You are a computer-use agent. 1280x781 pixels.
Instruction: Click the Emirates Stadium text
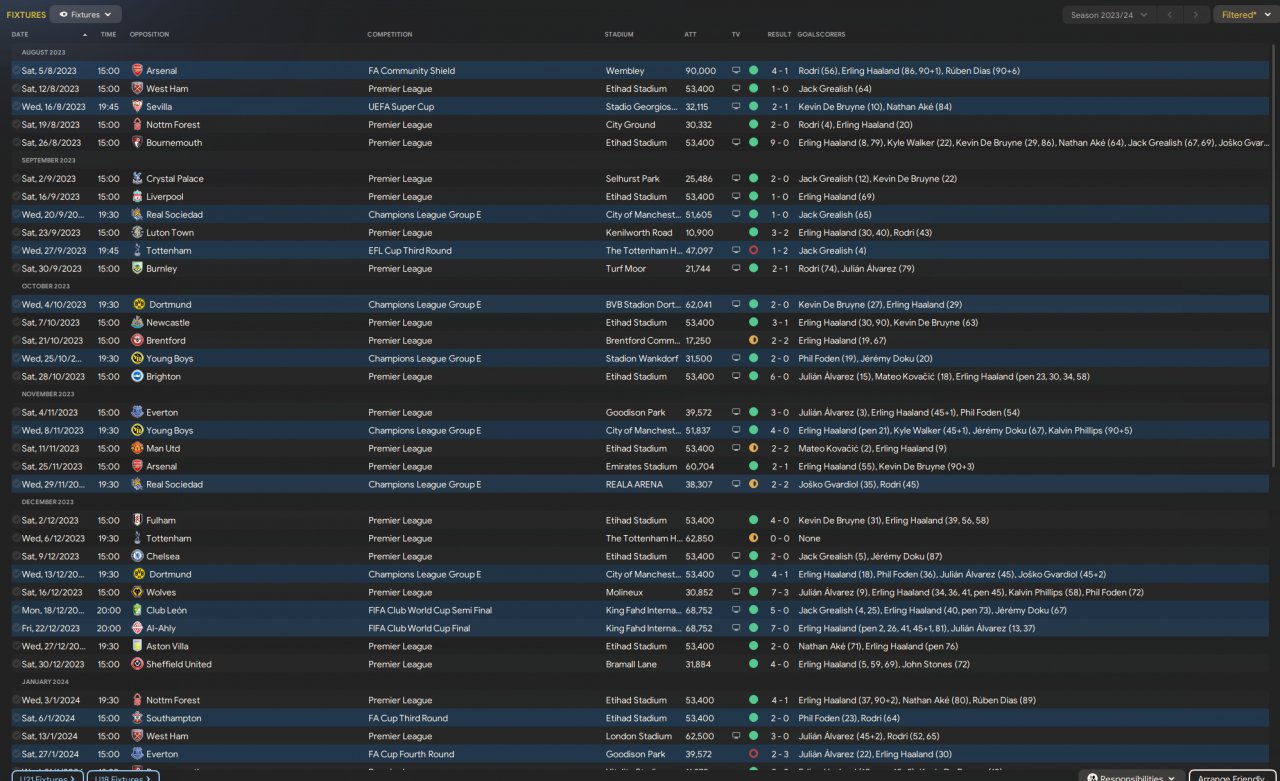click(641, 467)
